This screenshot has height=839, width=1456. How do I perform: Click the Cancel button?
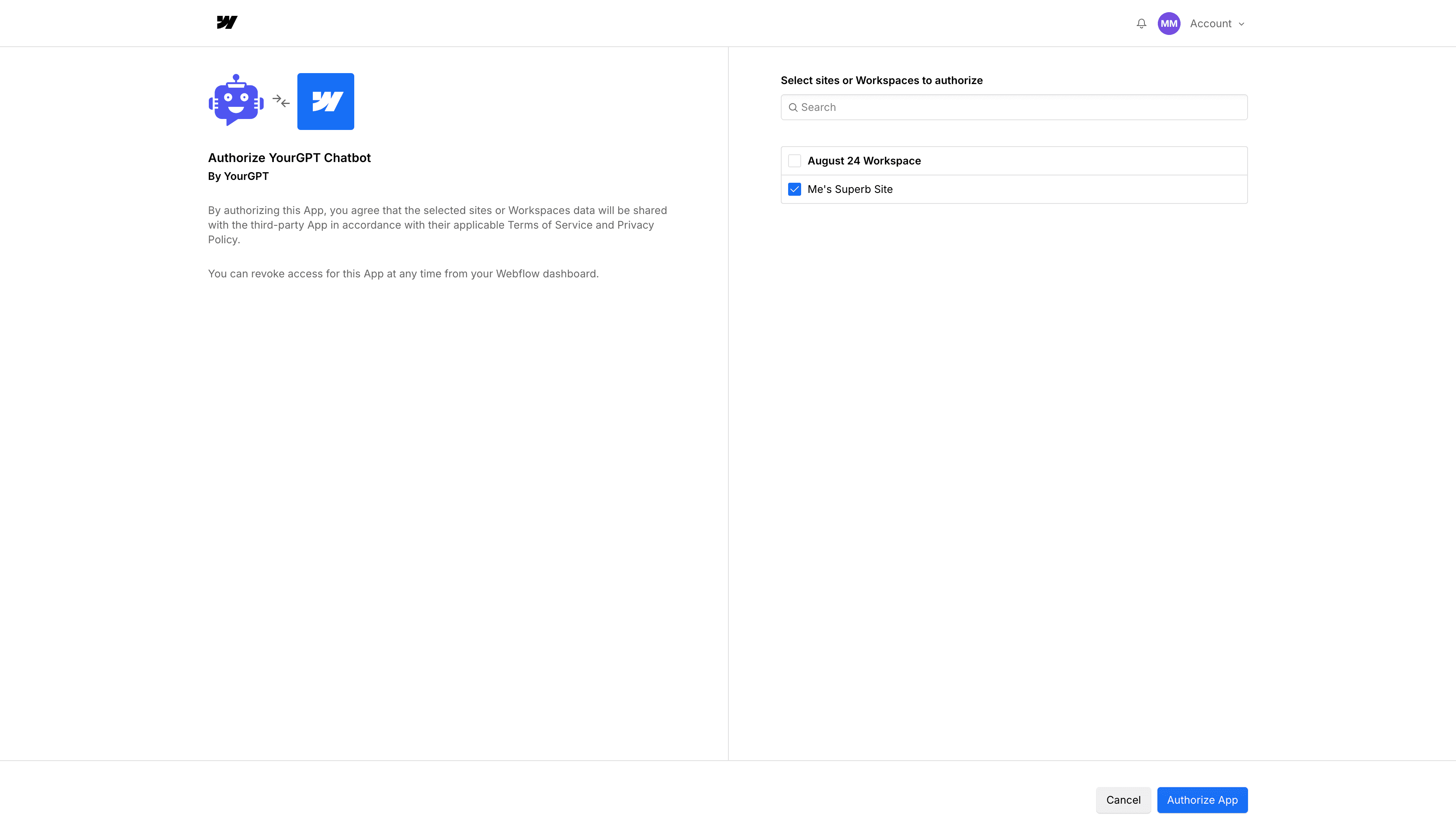point(1123,800)
